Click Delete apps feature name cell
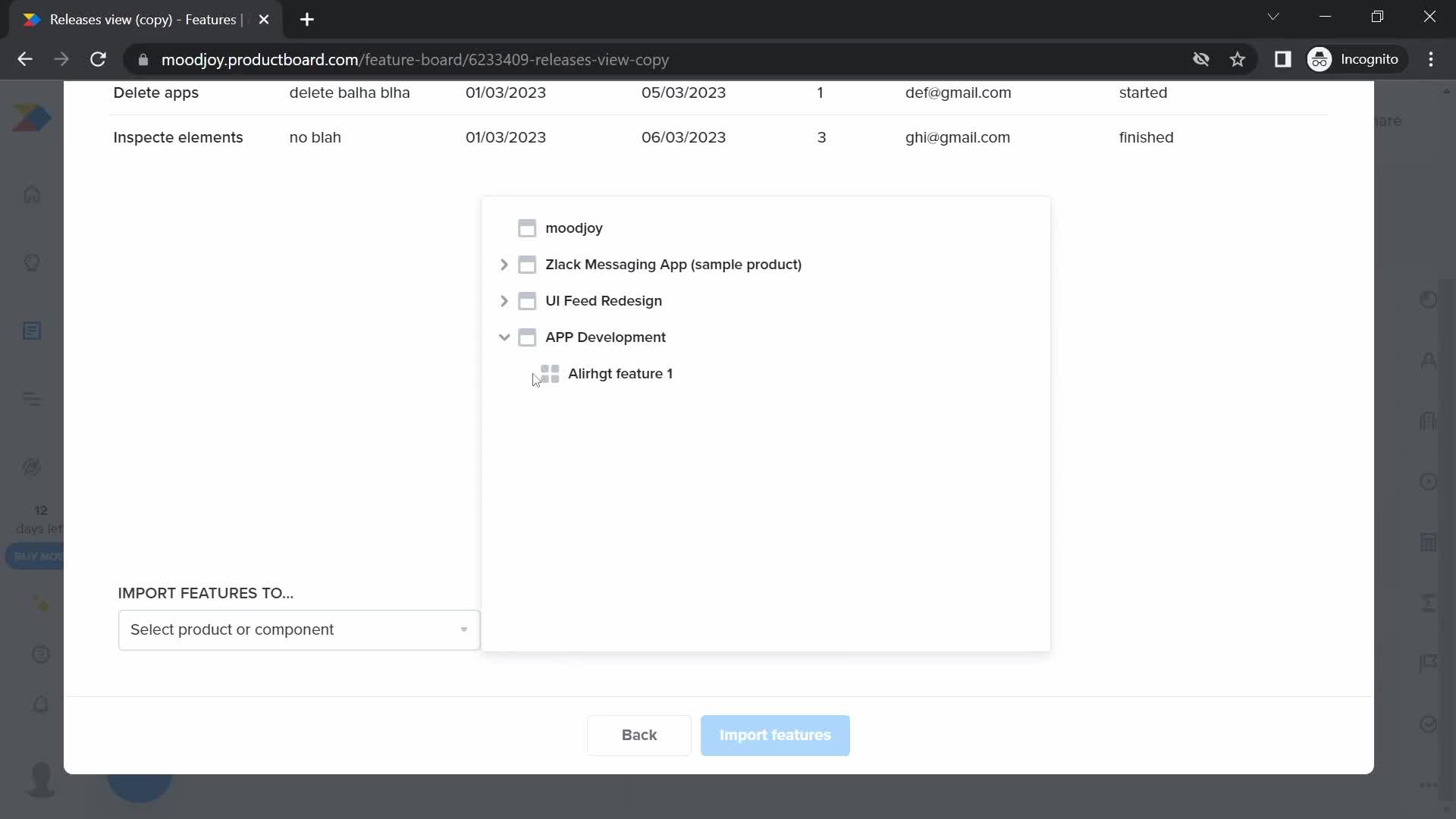The image size is (1456, 819). coord(156,93)
